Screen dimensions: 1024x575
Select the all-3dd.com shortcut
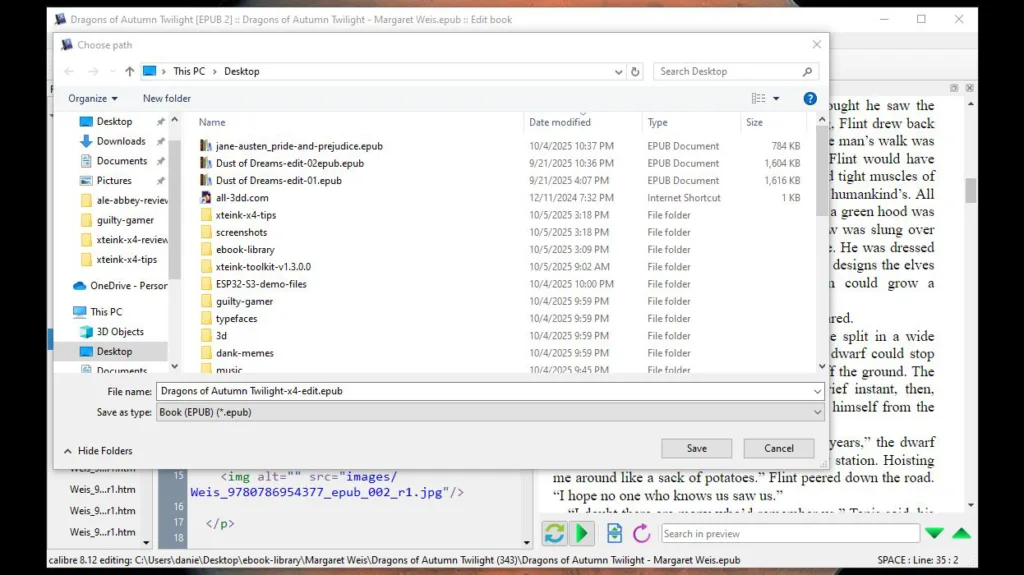point(242,197)
